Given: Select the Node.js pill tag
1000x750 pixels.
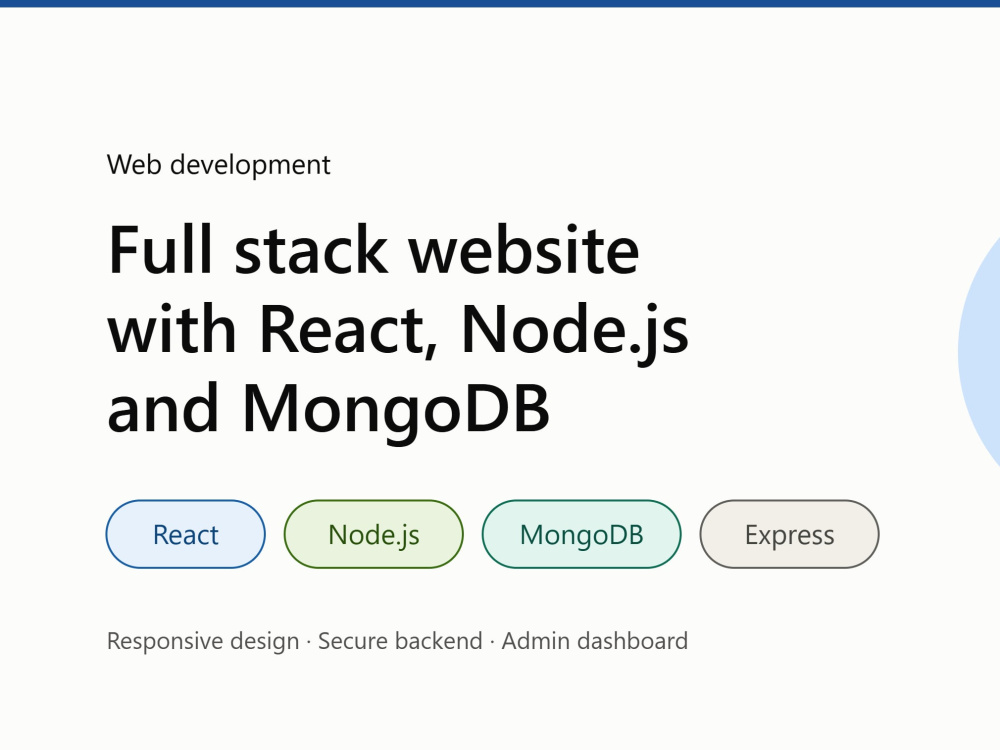Looking at the screenshot, I should [374, 534].
